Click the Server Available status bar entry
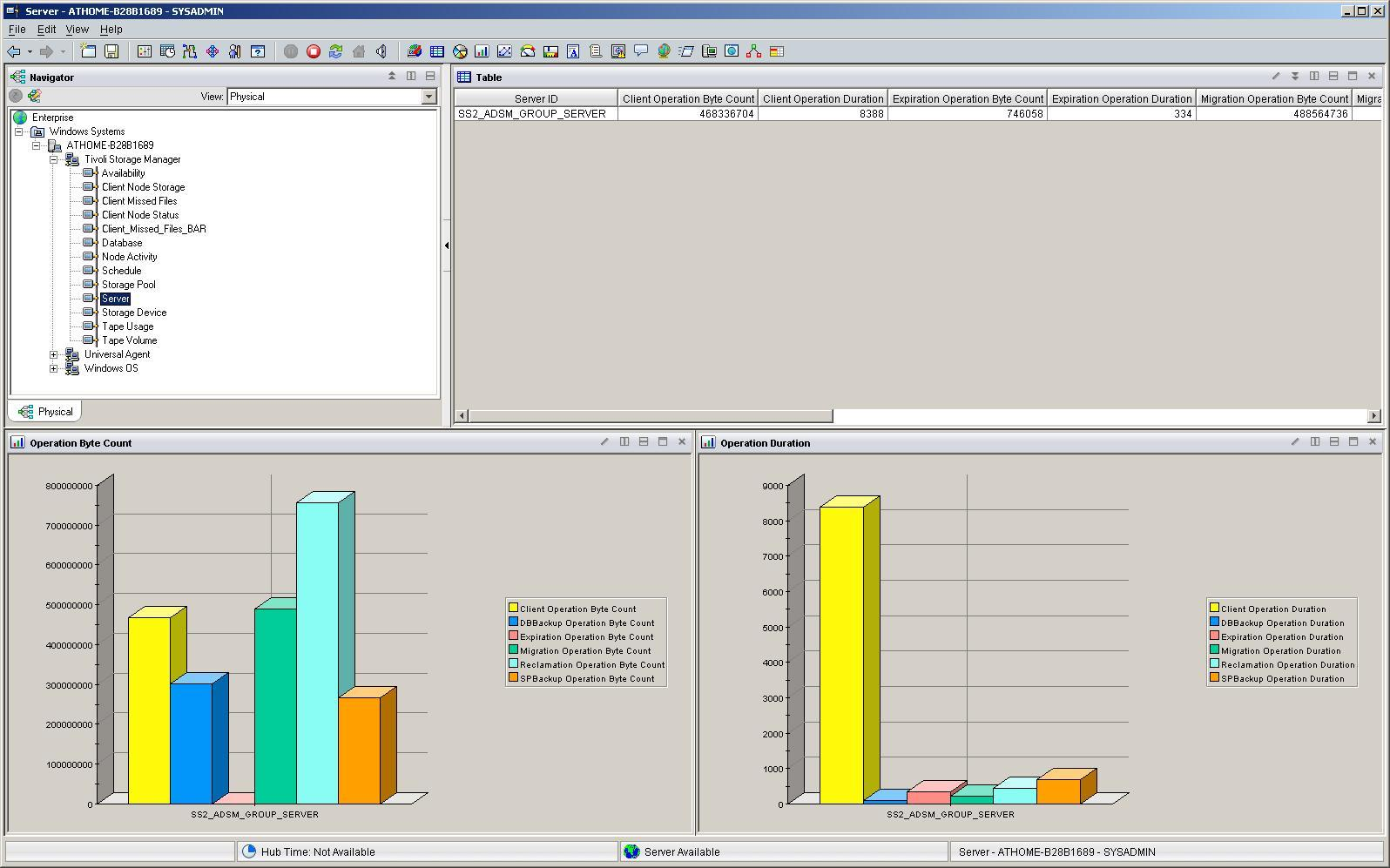 681,851
